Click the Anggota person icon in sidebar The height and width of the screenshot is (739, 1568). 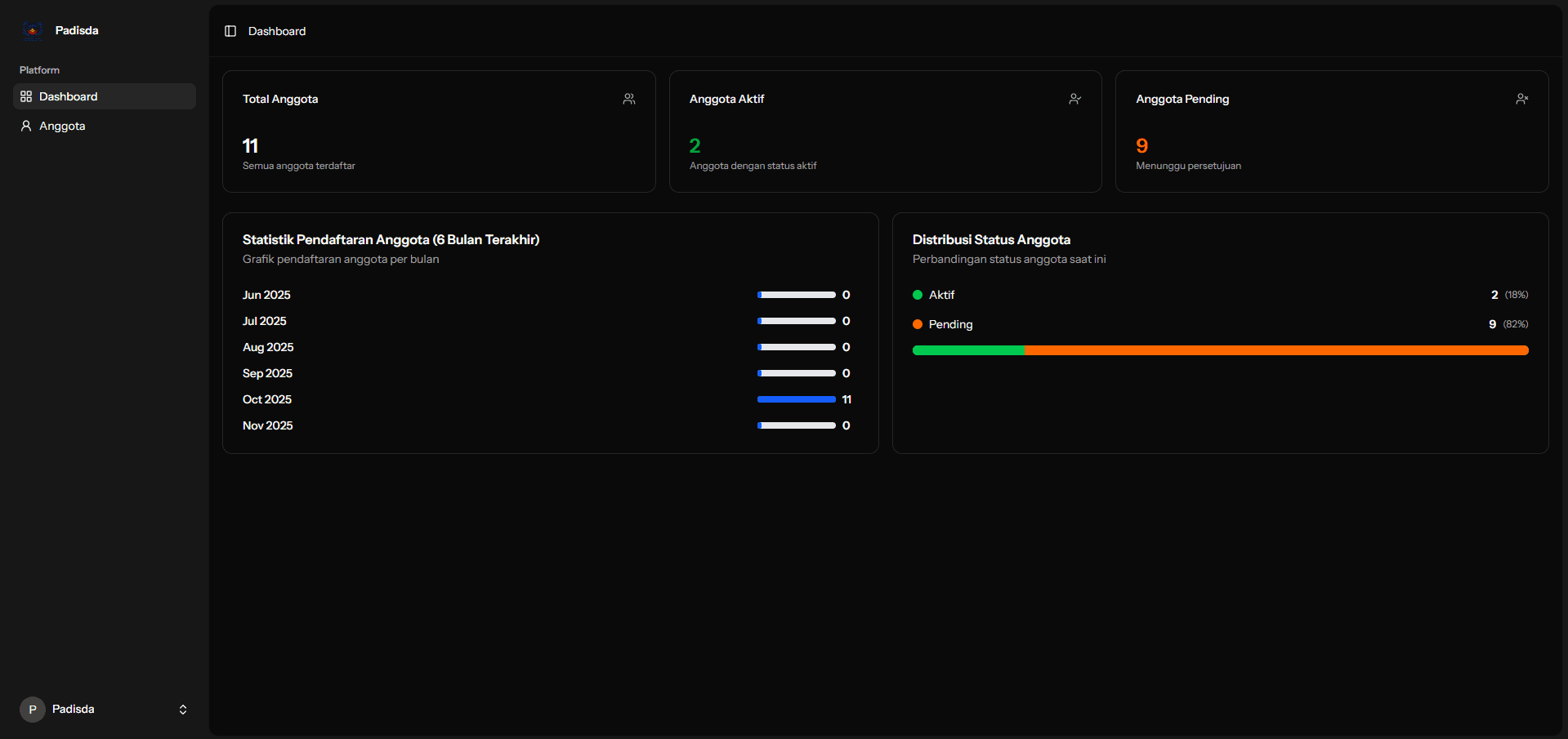26,126
